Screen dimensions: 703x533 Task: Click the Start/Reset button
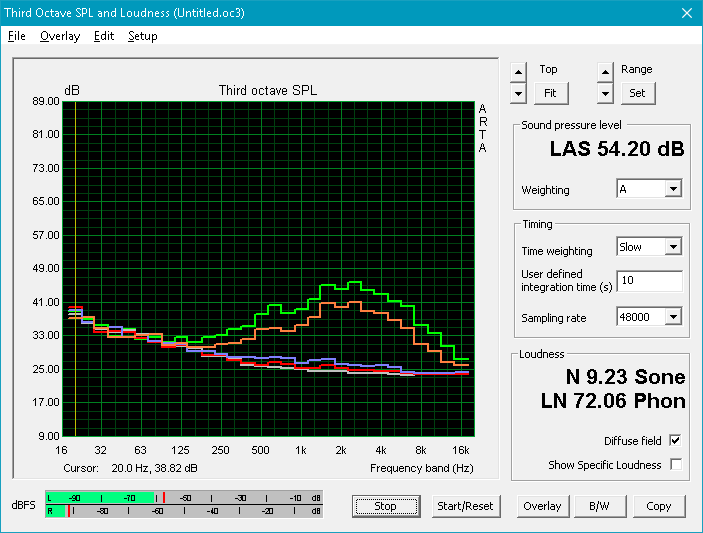(465, 506)
